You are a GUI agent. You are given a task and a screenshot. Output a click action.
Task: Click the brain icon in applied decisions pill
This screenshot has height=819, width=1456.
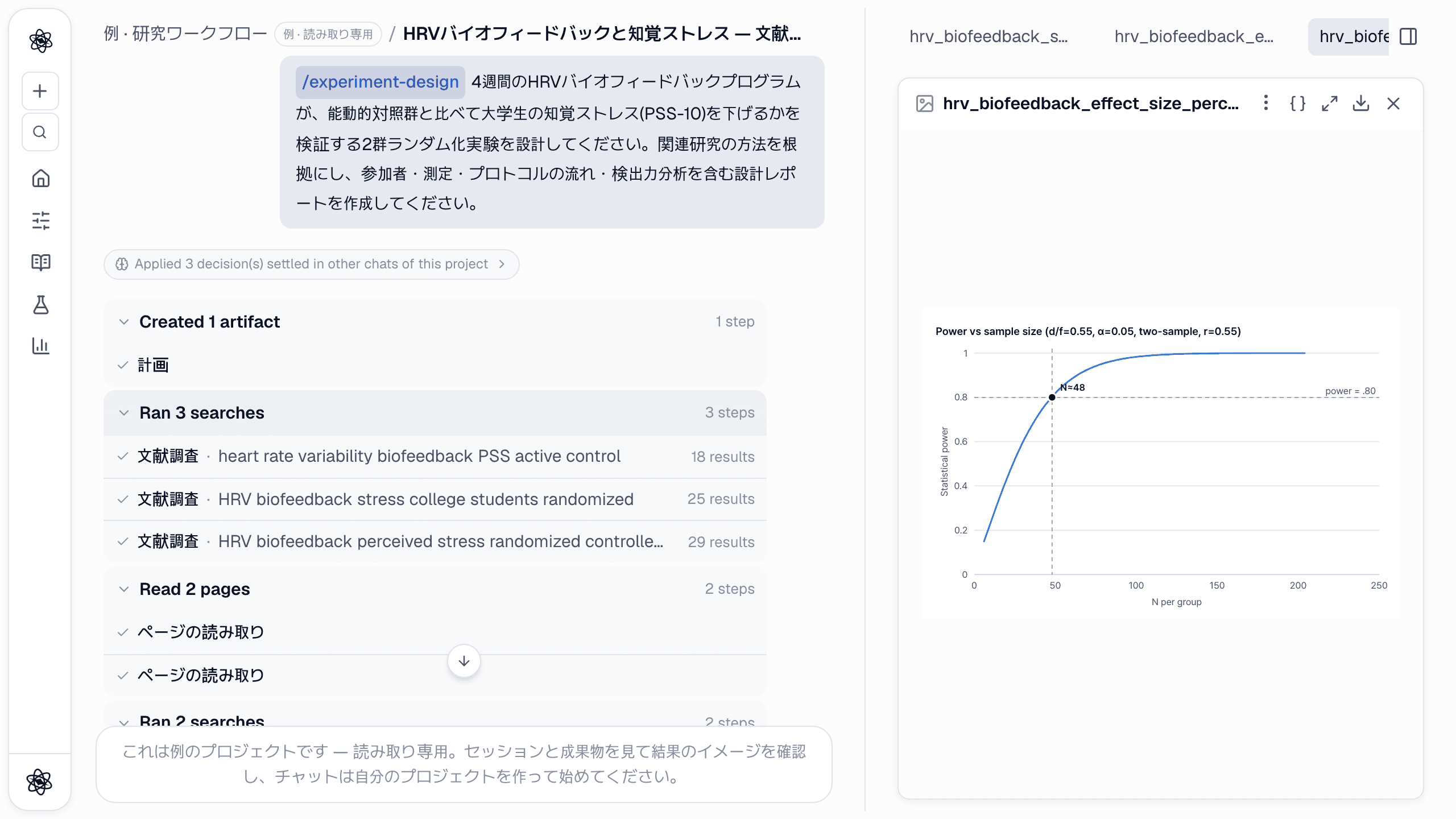(122, 264)
